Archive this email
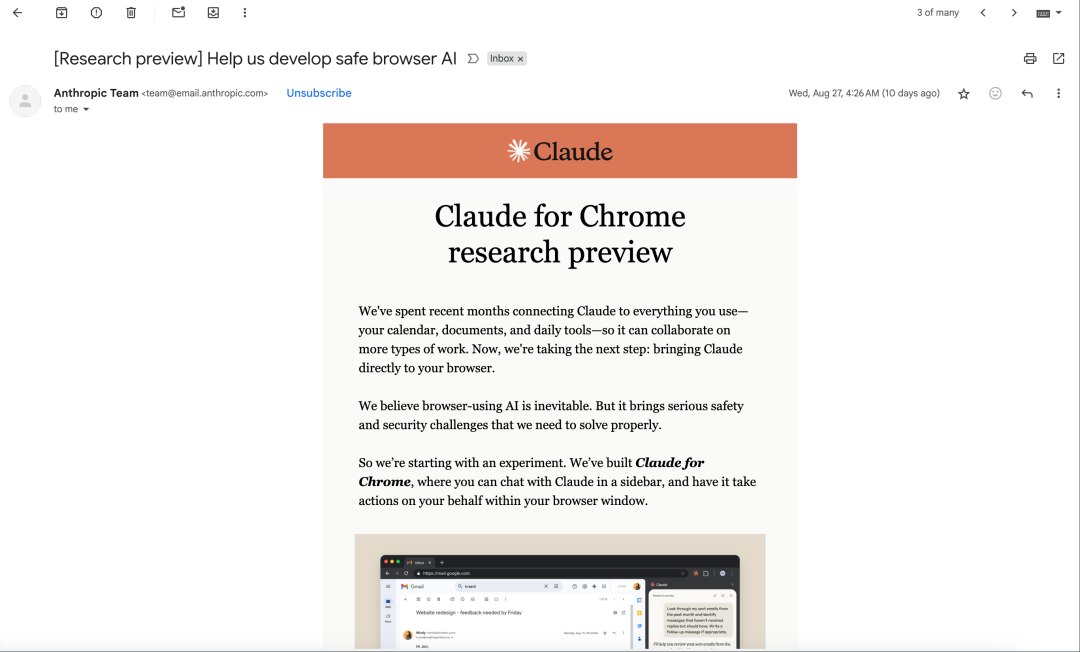This screenshot has height=652, width=1080. click(61, 13)
